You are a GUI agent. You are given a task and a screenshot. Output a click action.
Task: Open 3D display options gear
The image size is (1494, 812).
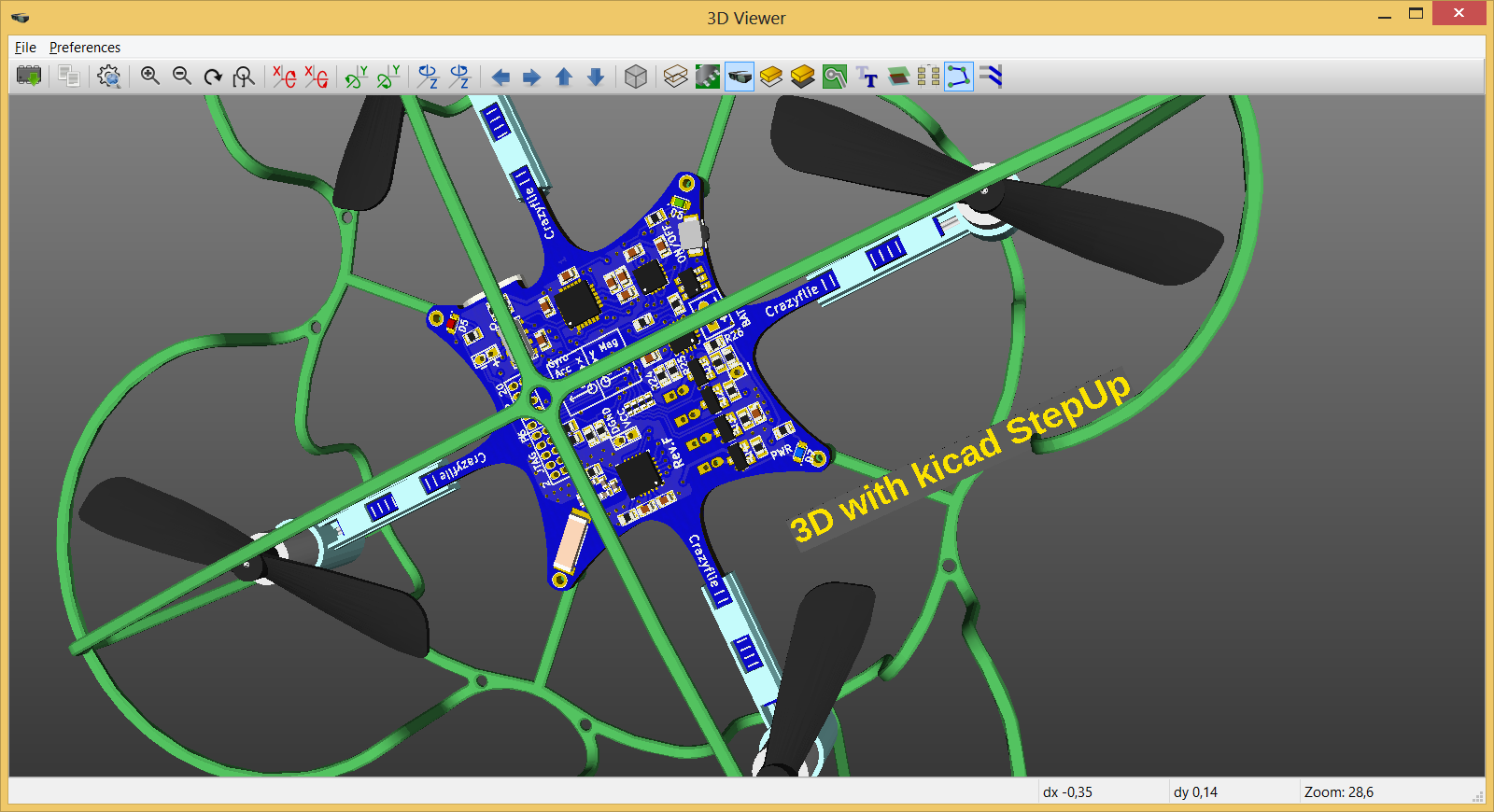[108, 77]
